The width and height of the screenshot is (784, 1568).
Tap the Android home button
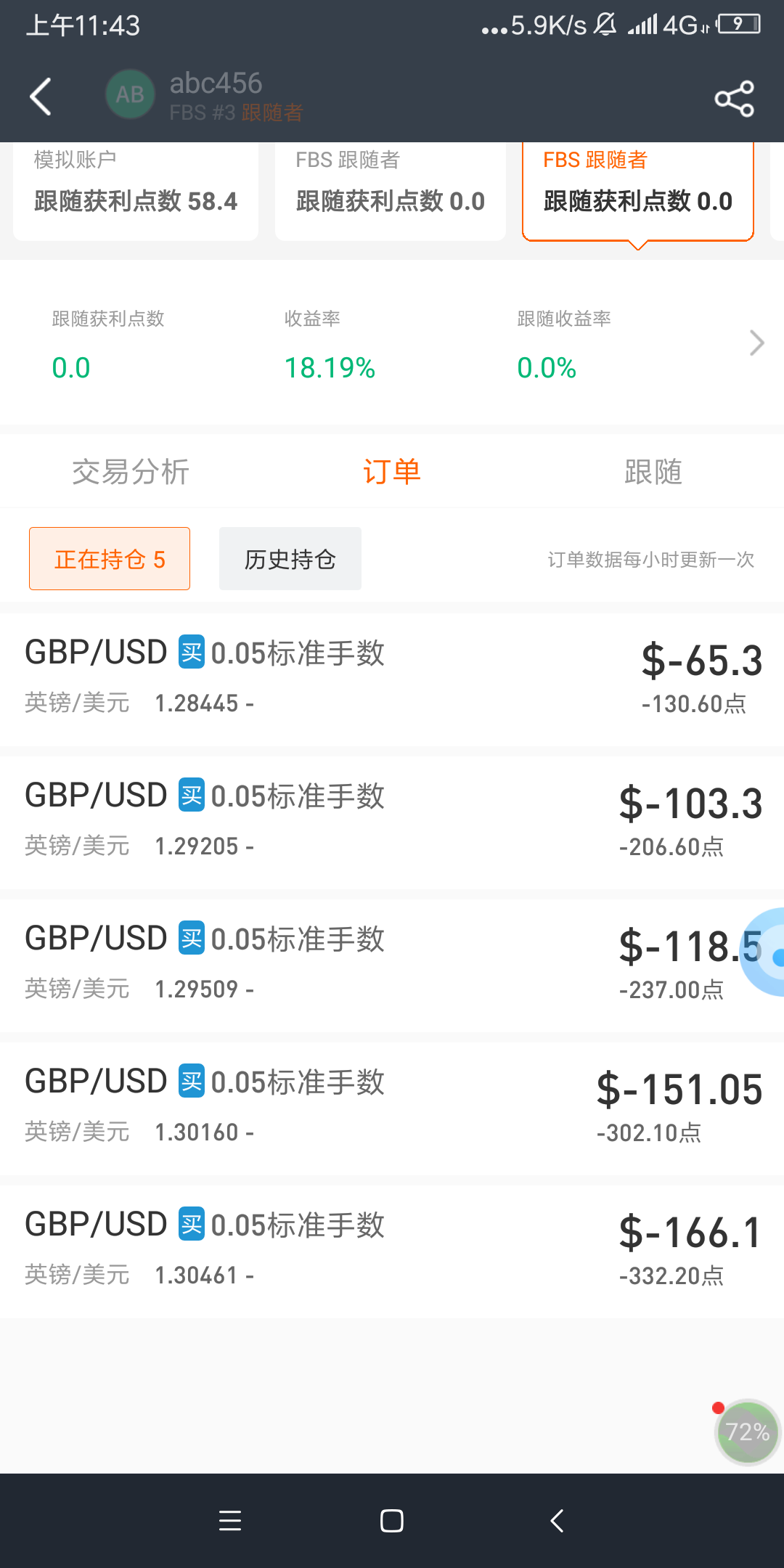(392, 1520)
